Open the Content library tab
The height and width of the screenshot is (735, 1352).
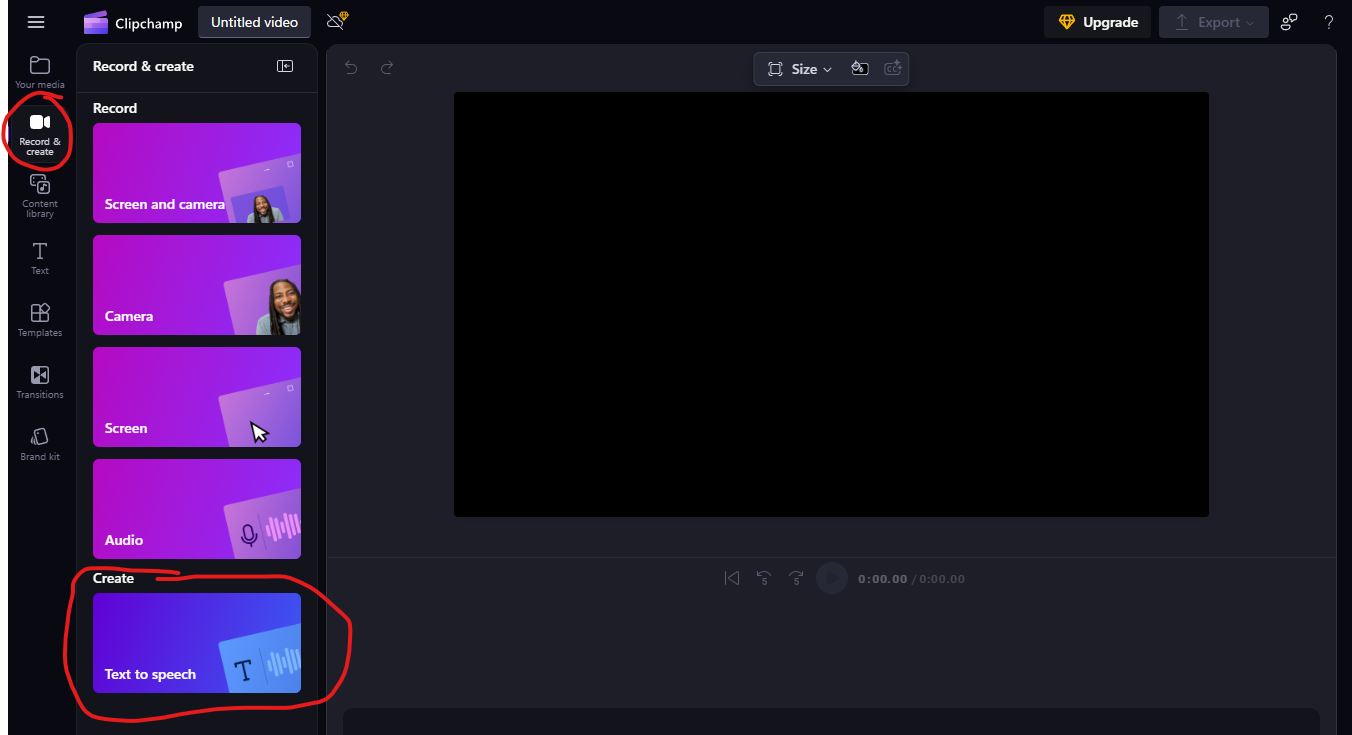[x=40, y=195]
